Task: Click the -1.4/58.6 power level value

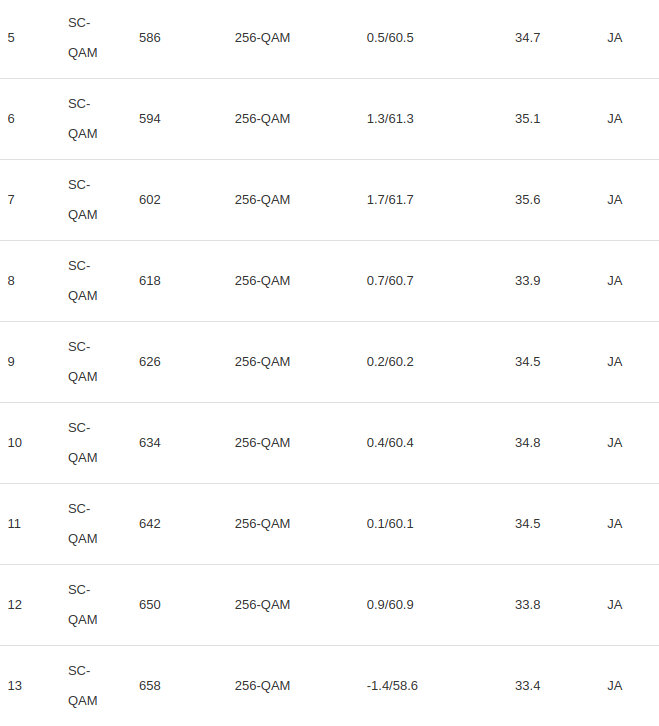Action: [x=392, y=686]
